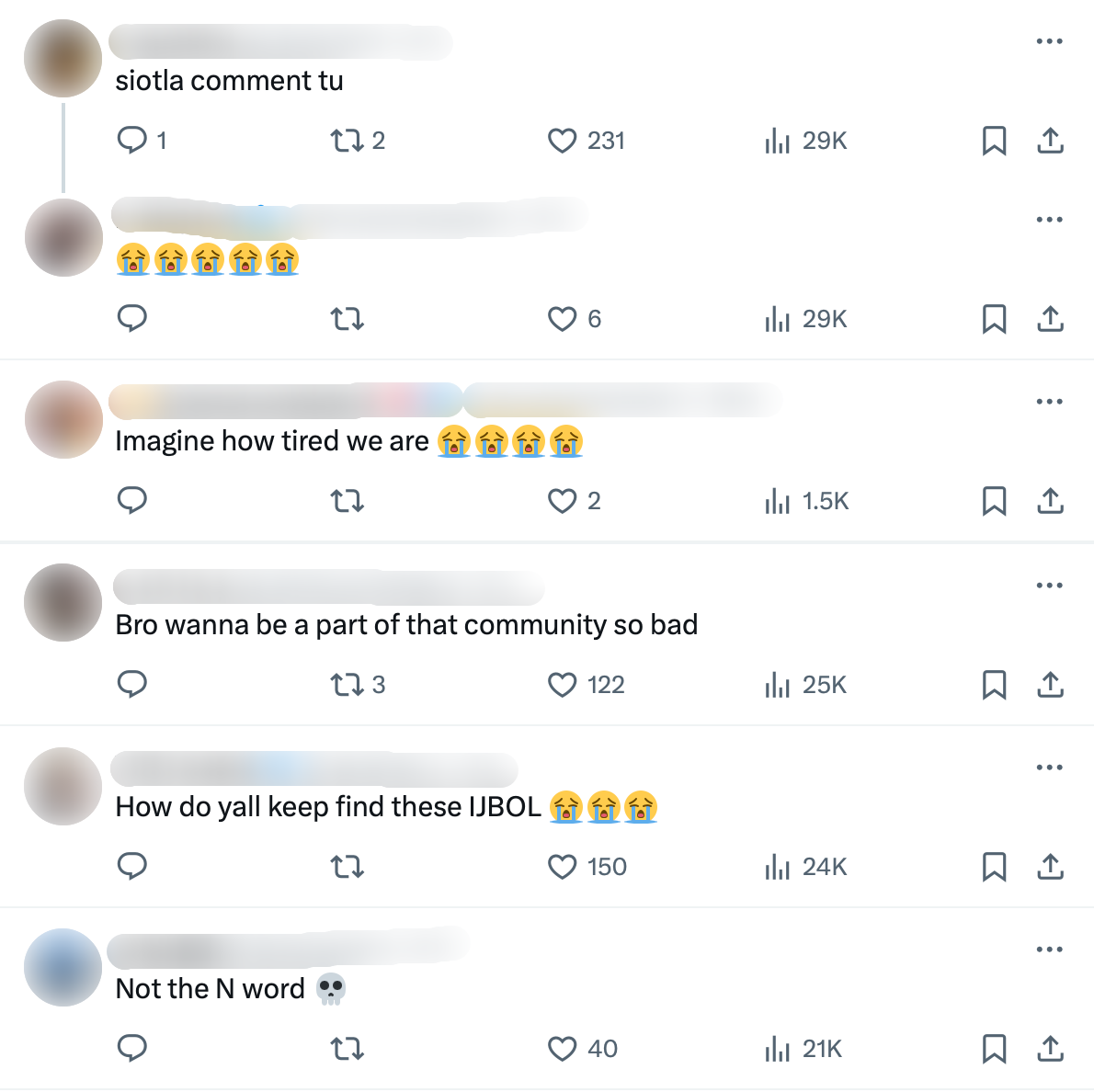This screenshot has width=1094, height=1092.
Task: Open the blue avatar of "Not the N word" author
Action: coord(63,967)
